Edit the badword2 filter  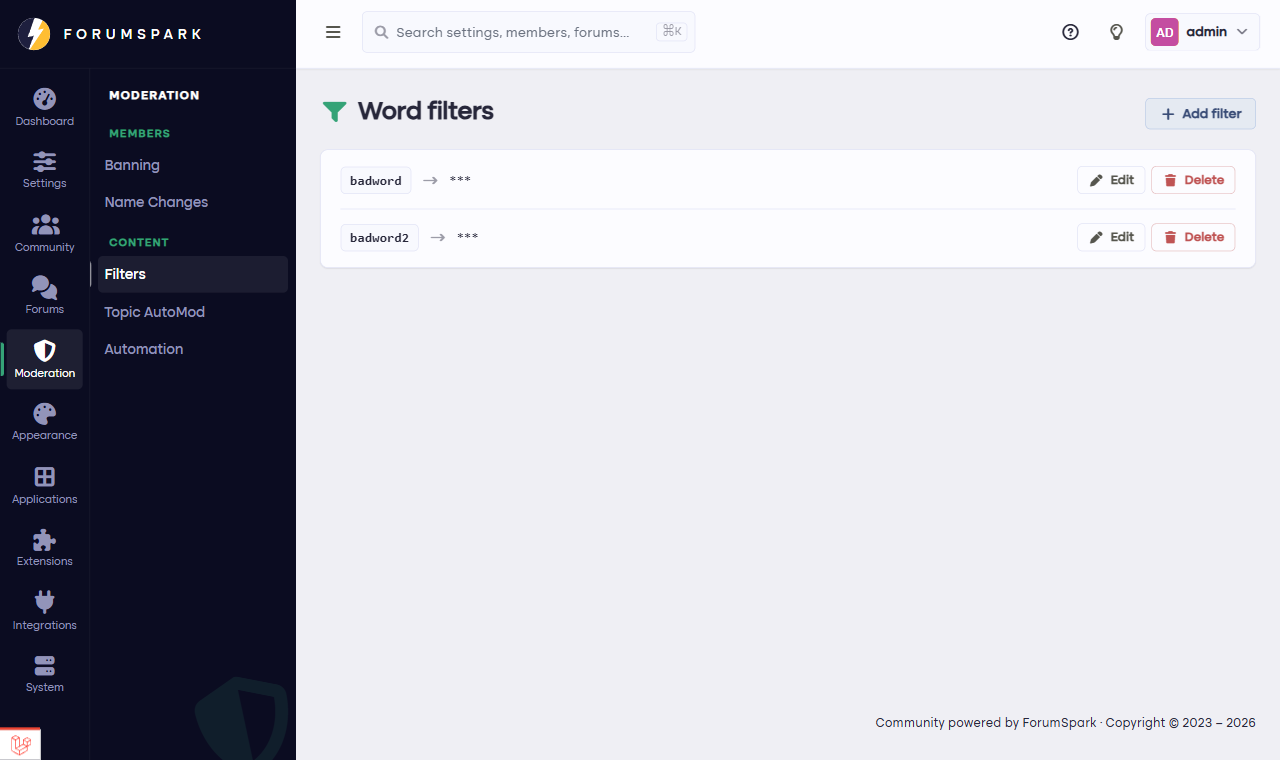pos(1111,237)
